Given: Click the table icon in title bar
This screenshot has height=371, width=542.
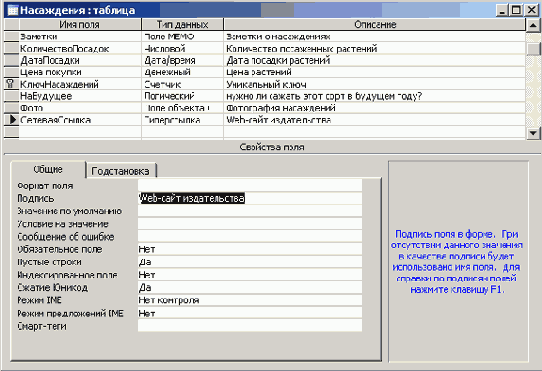Looking at the screenshot, I should point(12,10).
